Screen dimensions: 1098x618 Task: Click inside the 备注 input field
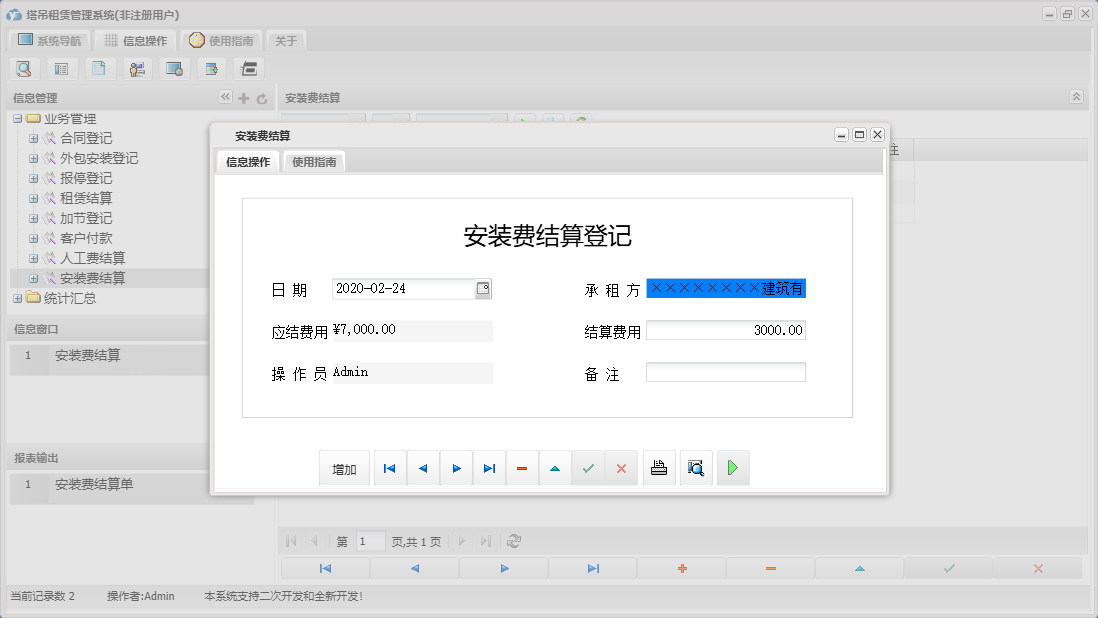point(727,372)
